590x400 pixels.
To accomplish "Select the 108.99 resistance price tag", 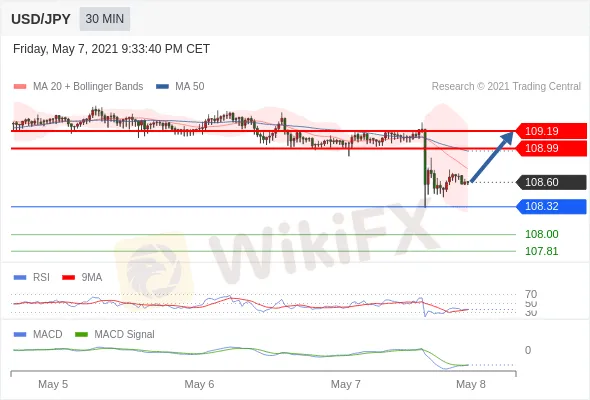I will click(x=551, y=148).
